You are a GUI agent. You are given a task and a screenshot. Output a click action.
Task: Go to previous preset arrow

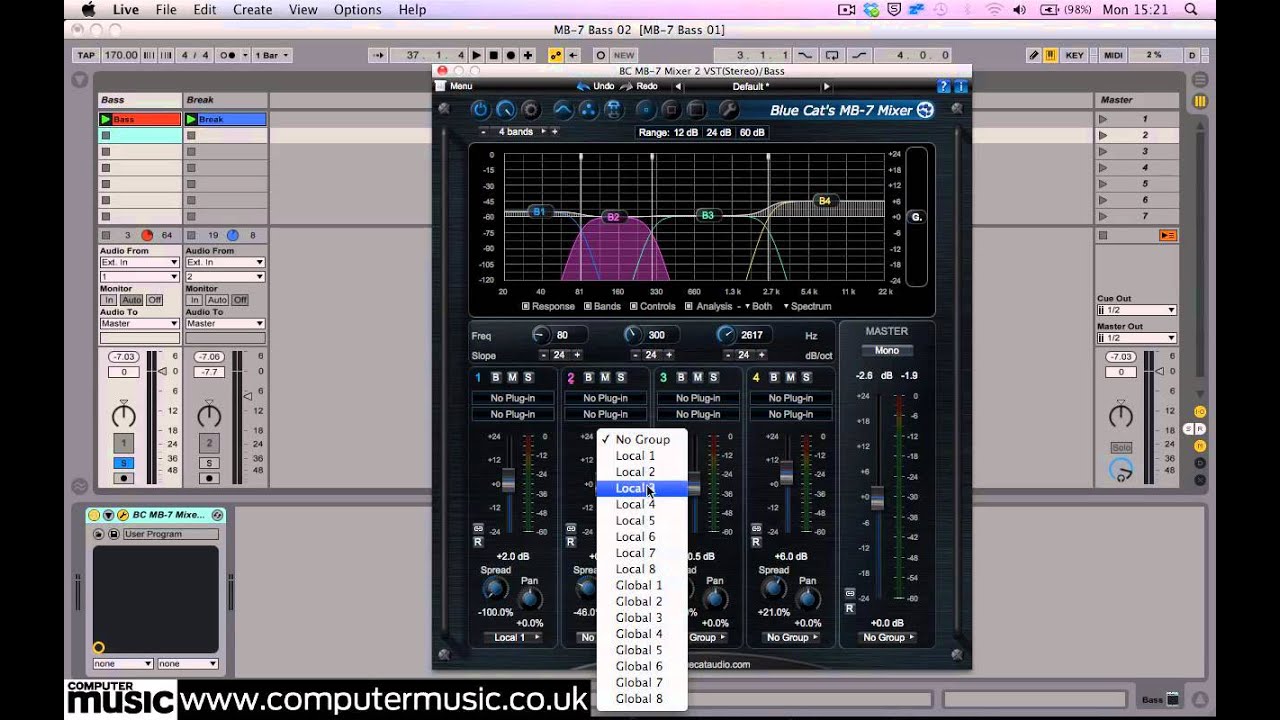point(680,87)
